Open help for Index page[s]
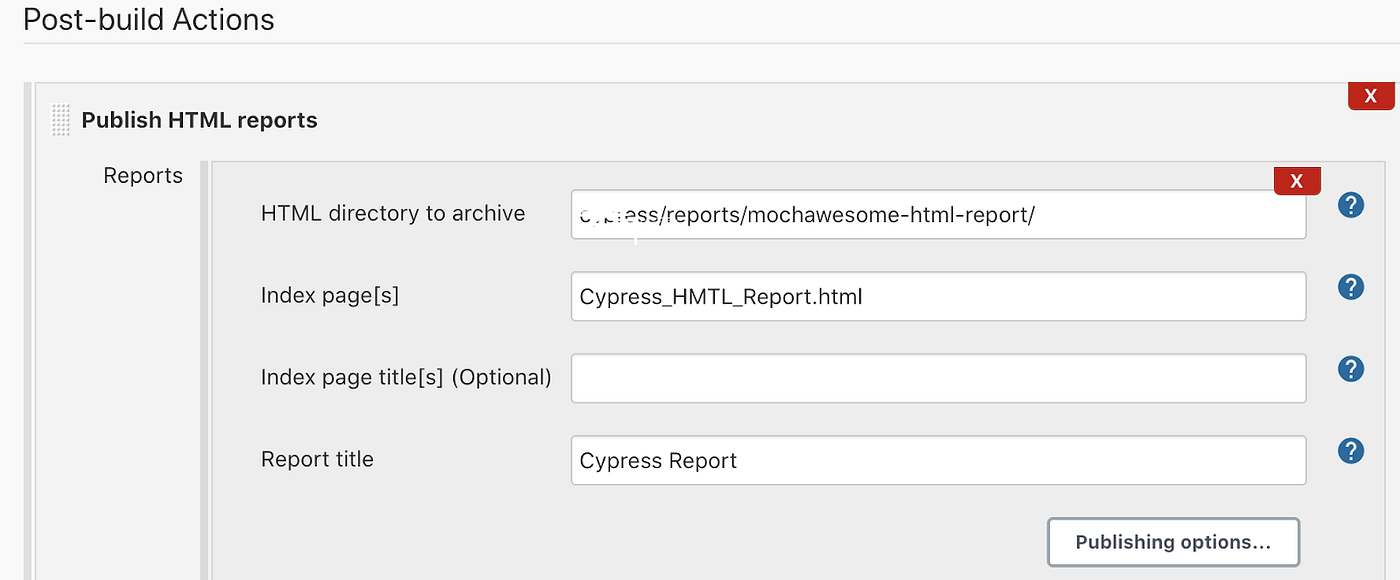 click(1351, 287)
